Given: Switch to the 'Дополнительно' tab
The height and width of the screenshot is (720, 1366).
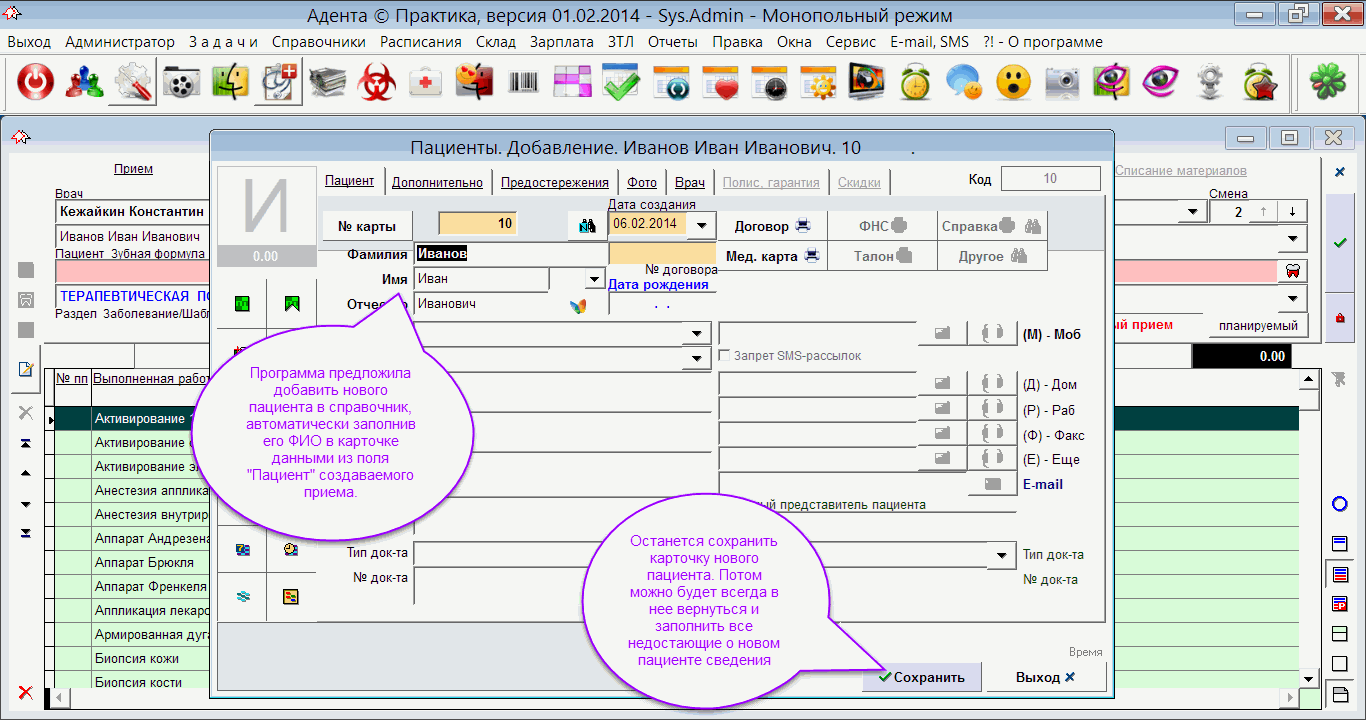Looking at the screenshot, I should [437, 182].
